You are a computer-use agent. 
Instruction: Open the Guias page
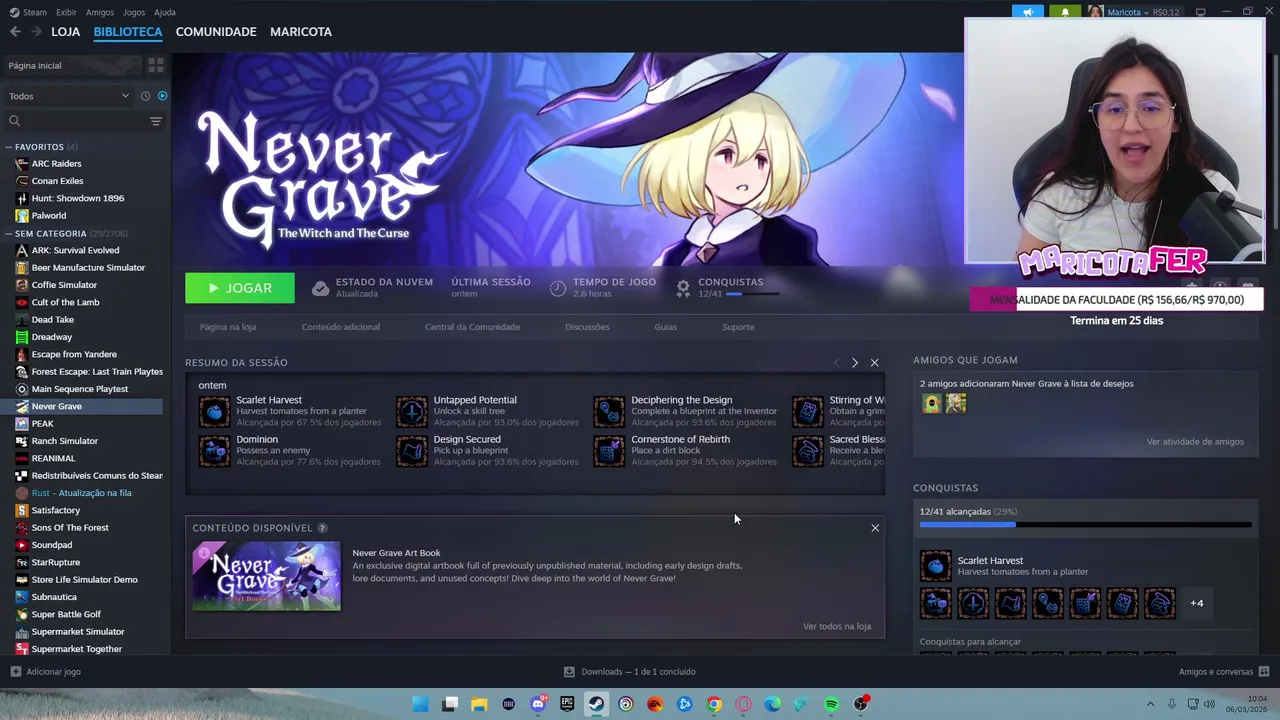(666, 327)
